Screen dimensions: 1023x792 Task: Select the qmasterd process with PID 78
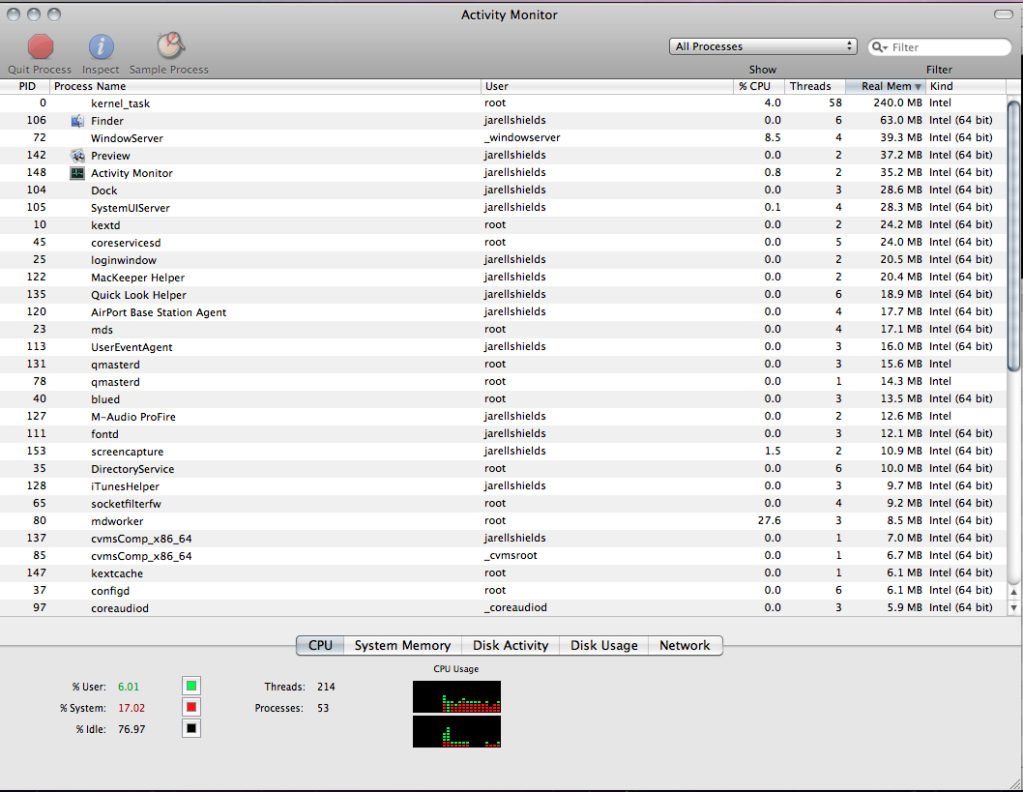pyautogui.click(x=503, y=382)
